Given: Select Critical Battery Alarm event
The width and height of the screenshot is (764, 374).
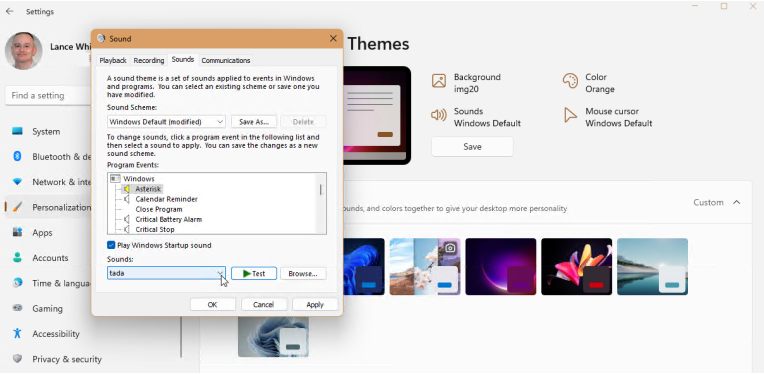Looking at the screenshot, I should pos(169,219).
